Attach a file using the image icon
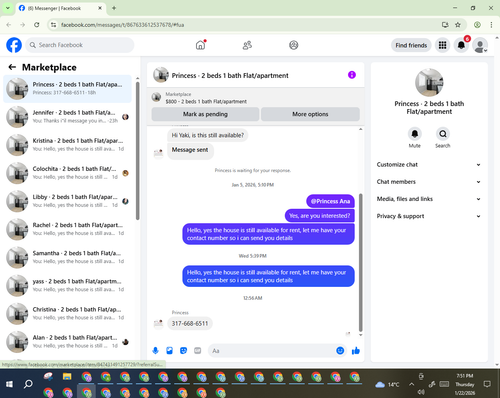This screenshot has height=398, width=500. tap(169, 351)
